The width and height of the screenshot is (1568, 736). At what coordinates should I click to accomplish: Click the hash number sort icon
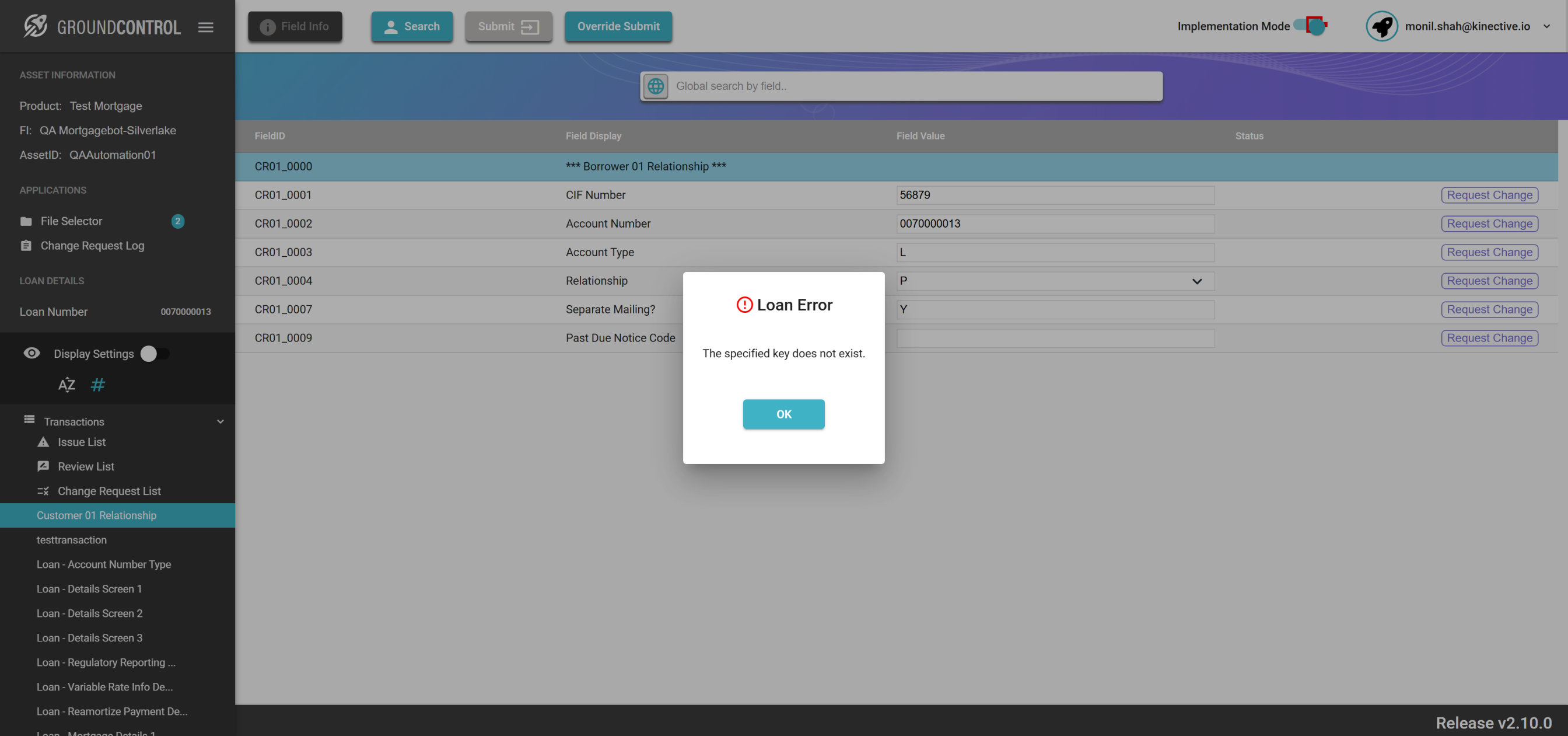point(97,385)
